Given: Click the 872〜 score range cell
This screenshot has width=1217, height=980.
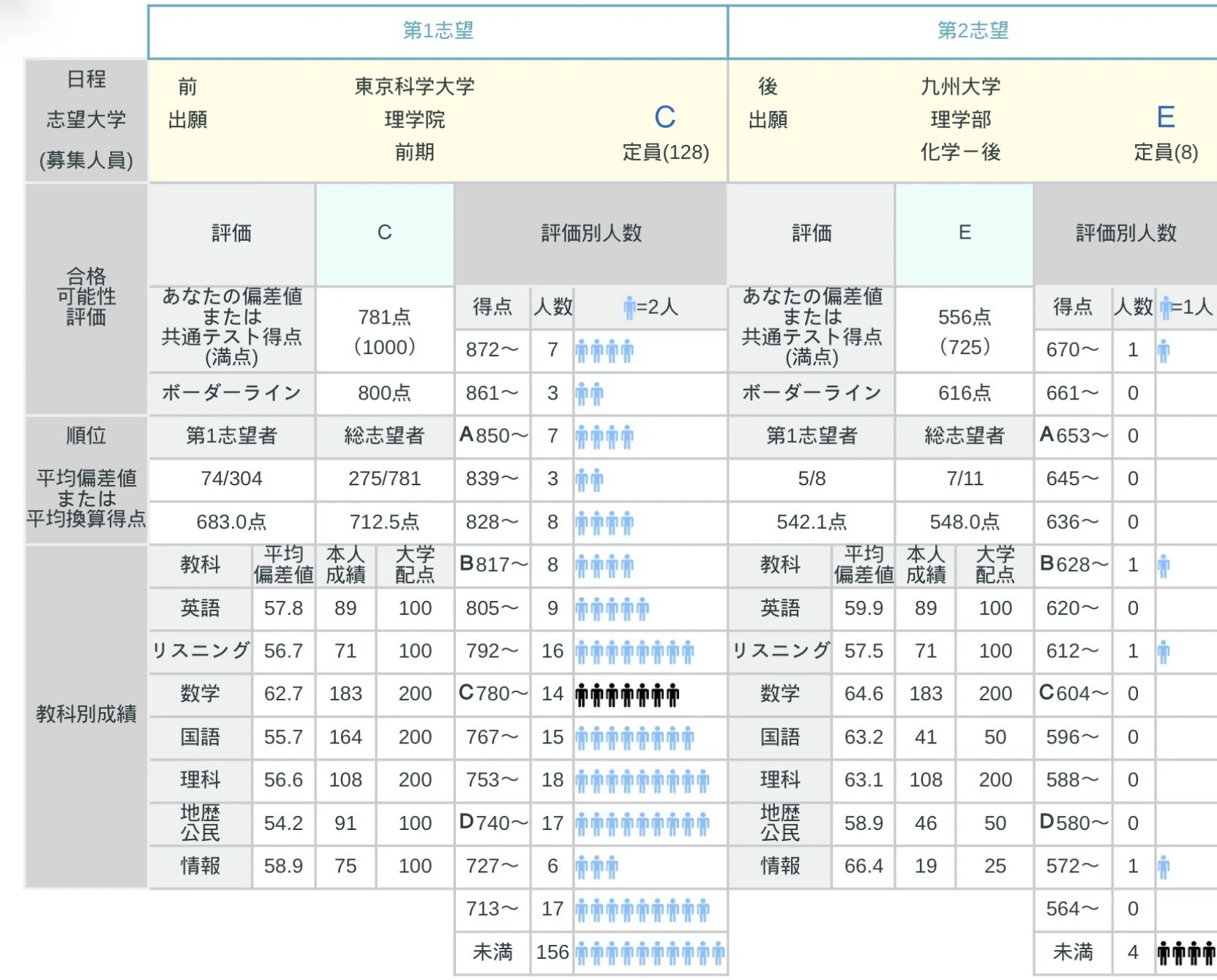Looking at the screenshot, I should click(493, 351).
